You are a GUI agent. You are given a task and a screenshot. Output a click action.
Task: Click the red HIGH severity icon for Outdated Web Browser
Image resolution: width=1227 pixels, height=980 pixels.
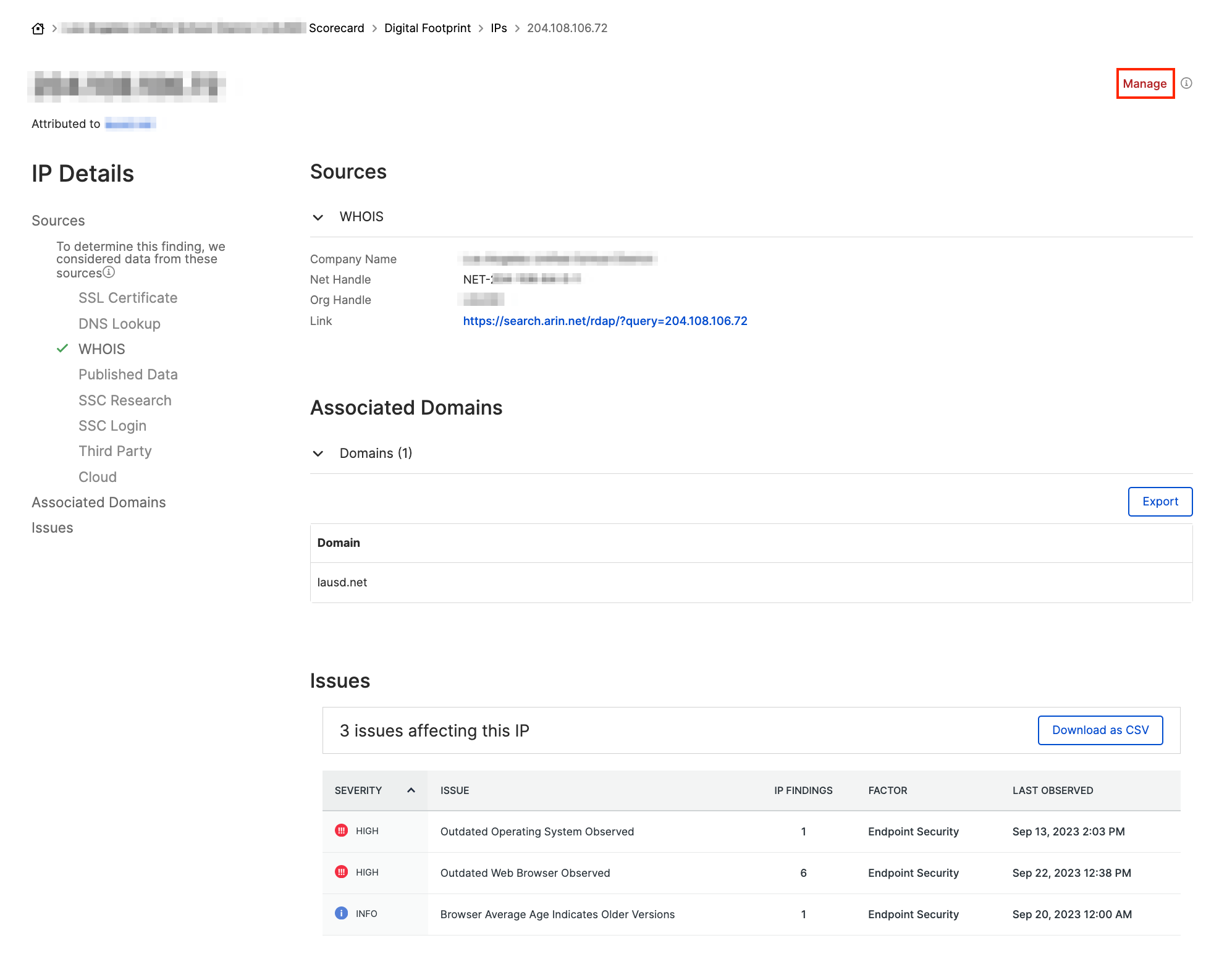[x=341, y=872]
